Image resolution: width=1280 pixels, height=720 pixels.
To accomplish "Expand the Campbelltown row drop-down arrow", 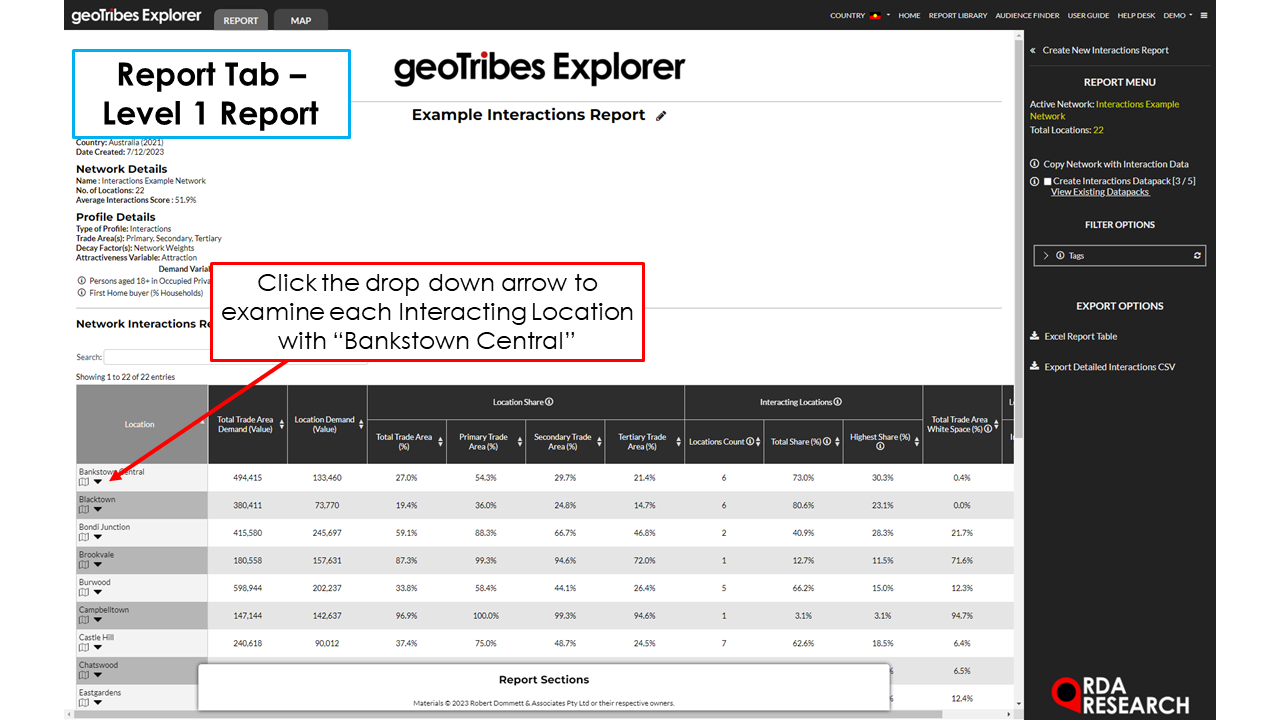I will coord(98,620).
